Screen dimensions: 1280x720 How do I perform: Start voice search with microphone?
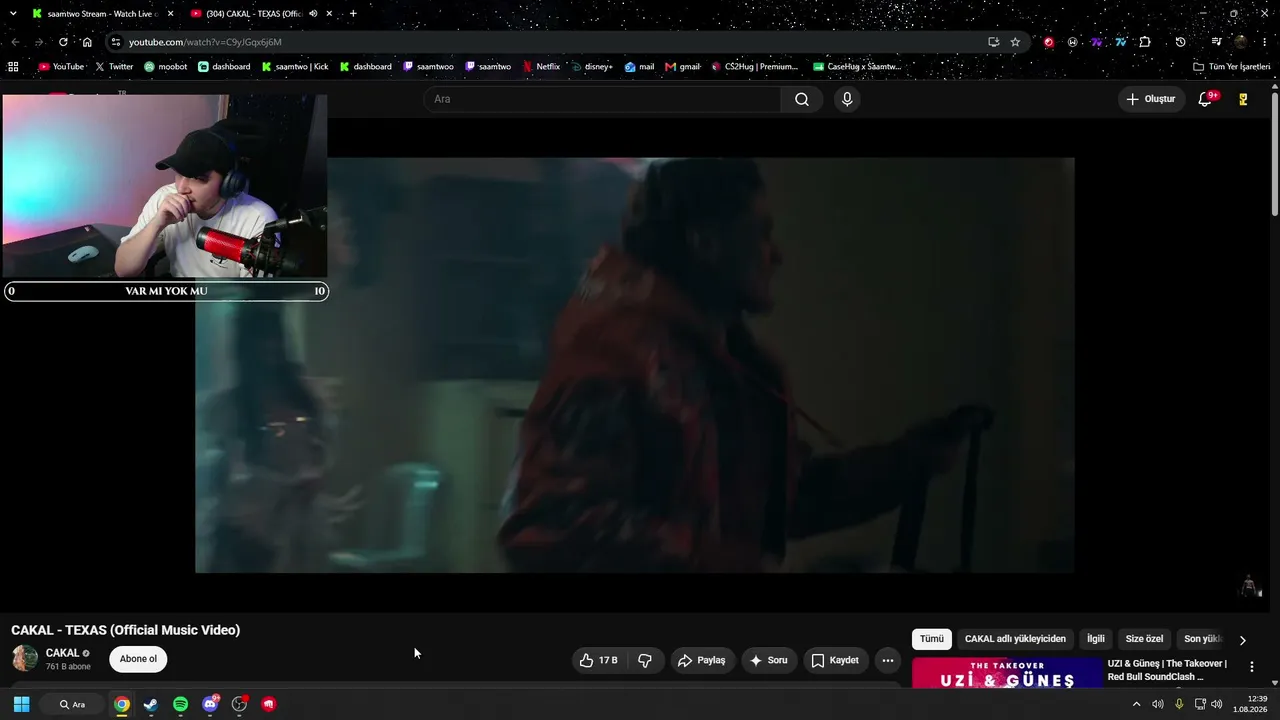(847, 99)
